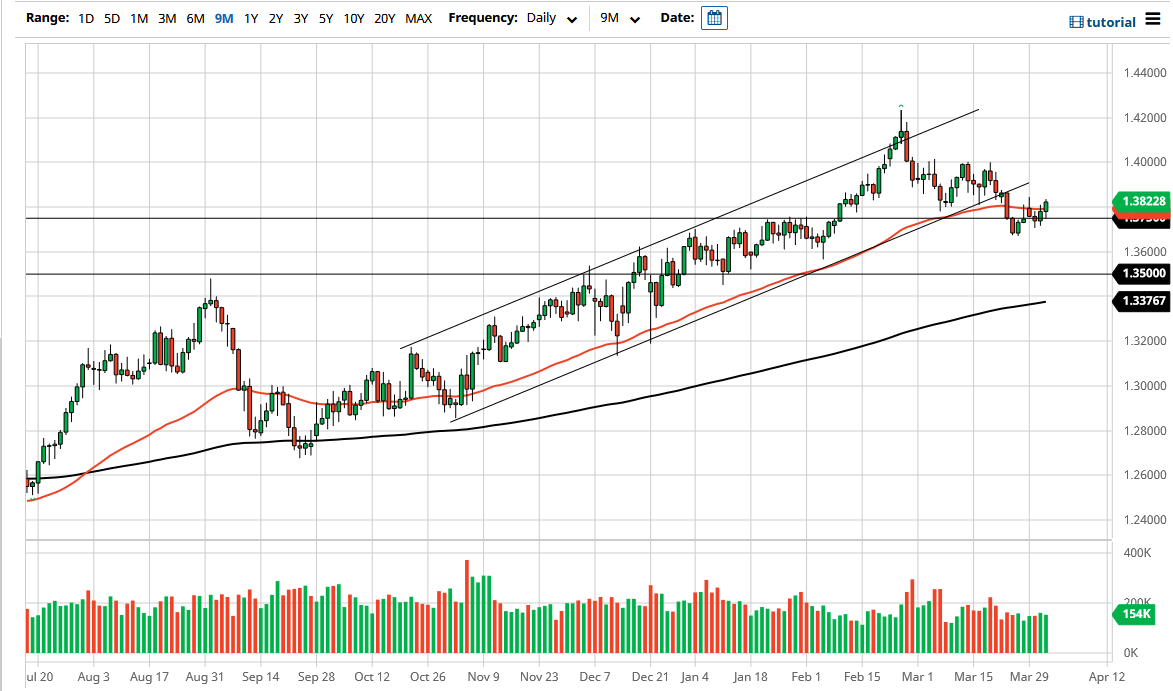Expand the Daily frequency chevron
1173x691 pixels.
(x=570, y=18)
